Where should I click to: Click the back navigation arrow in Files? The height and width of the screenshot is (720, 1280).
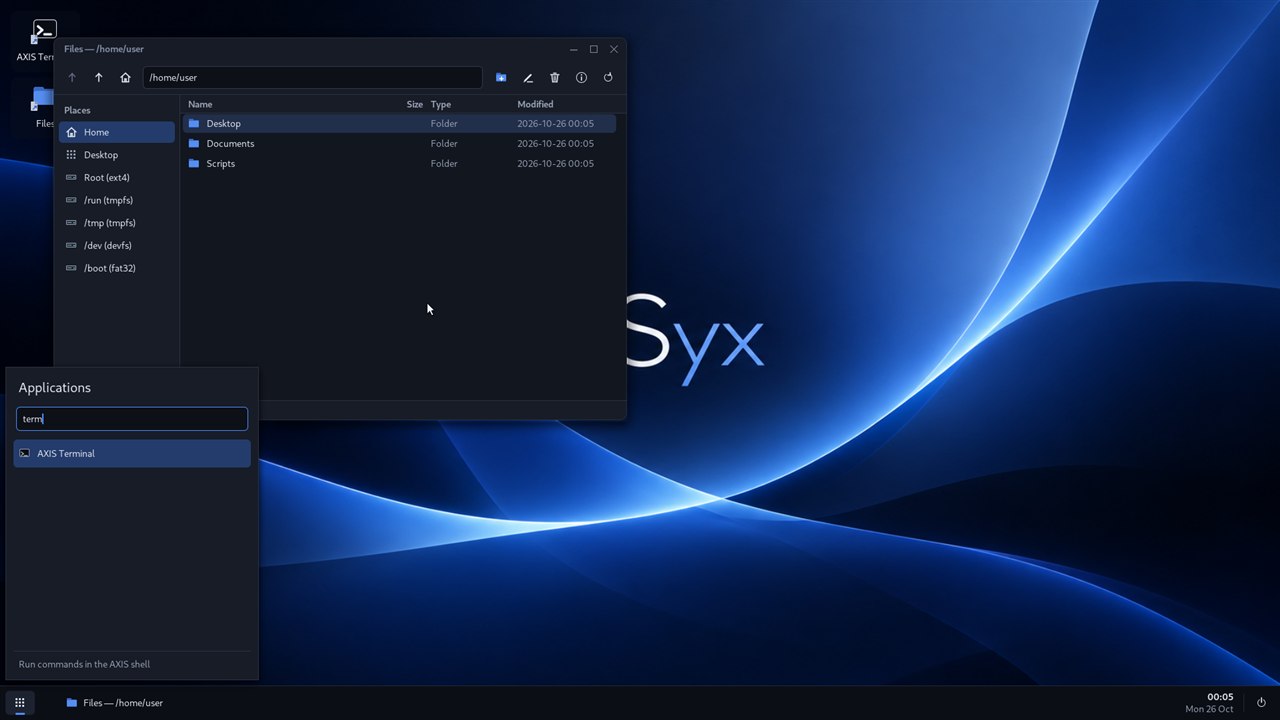click(72, 78)
